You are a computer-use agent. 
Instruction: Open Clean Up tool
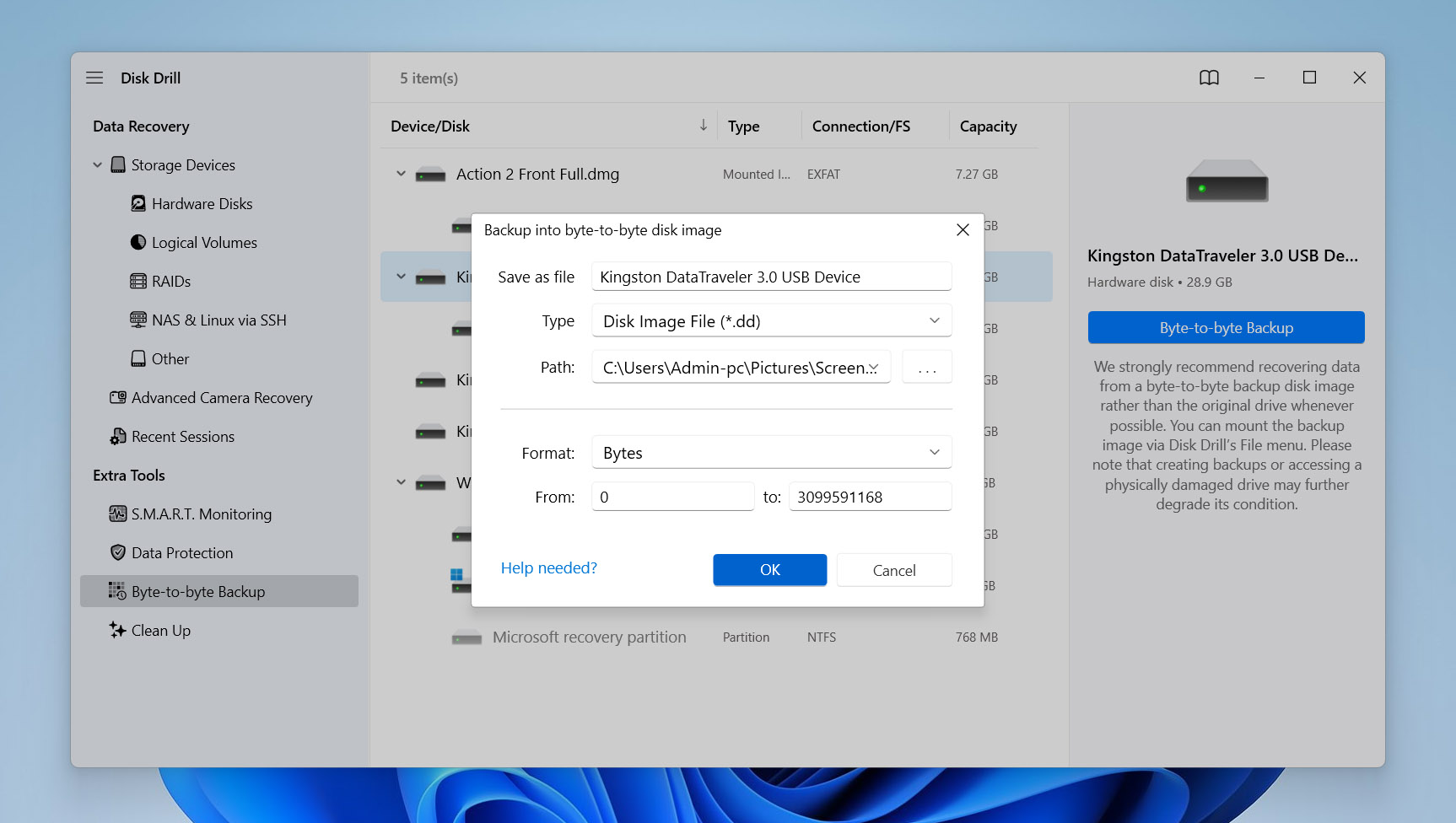[161, 630]
